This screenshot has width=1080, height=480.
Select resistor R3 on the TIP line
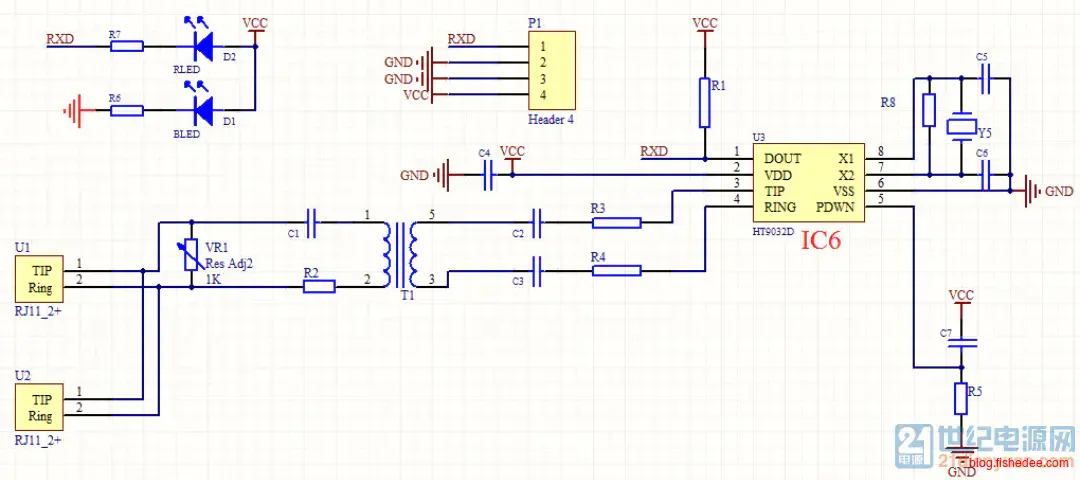pos(617,223)
